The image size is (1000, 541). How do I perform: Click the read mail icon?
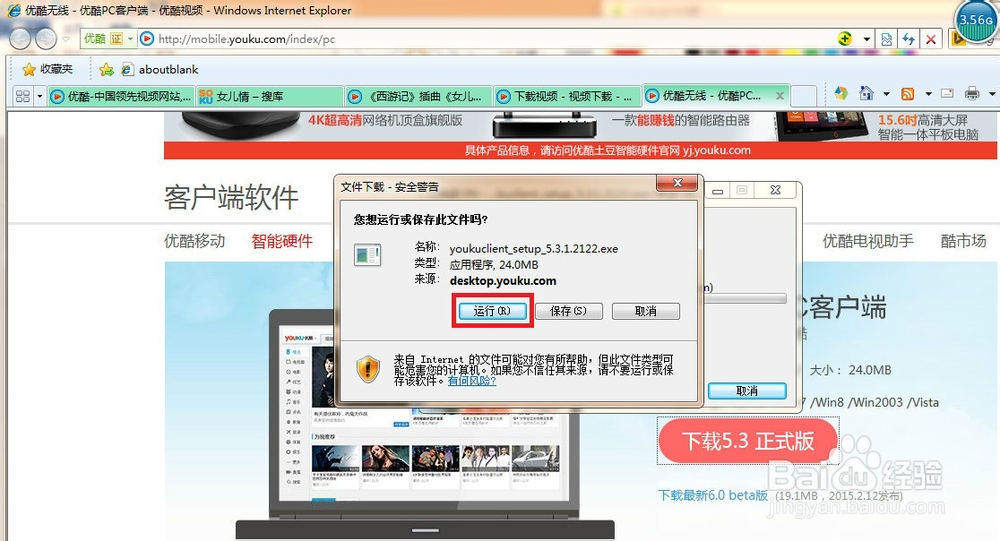pos(947,94)
